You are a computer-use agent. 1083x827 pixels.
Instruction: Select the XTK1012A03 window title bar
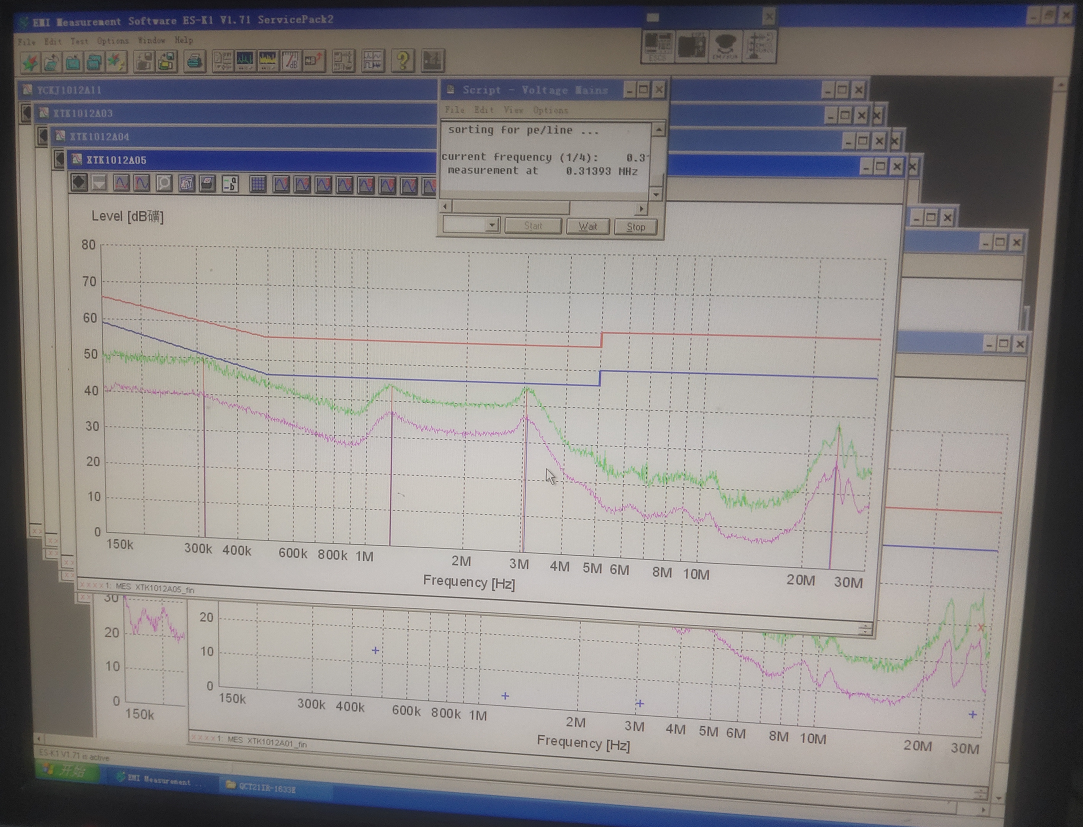coord(236,113)
